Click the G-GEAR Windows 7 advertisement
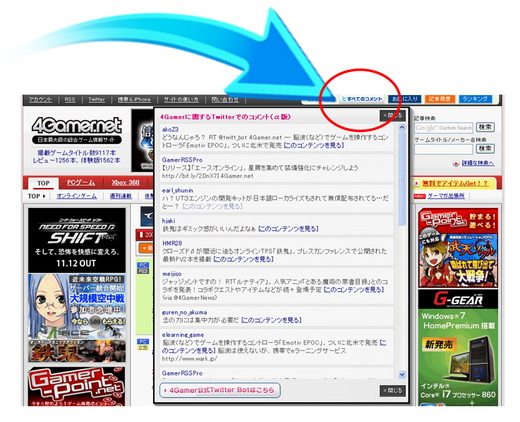 [x=458, y=348]
